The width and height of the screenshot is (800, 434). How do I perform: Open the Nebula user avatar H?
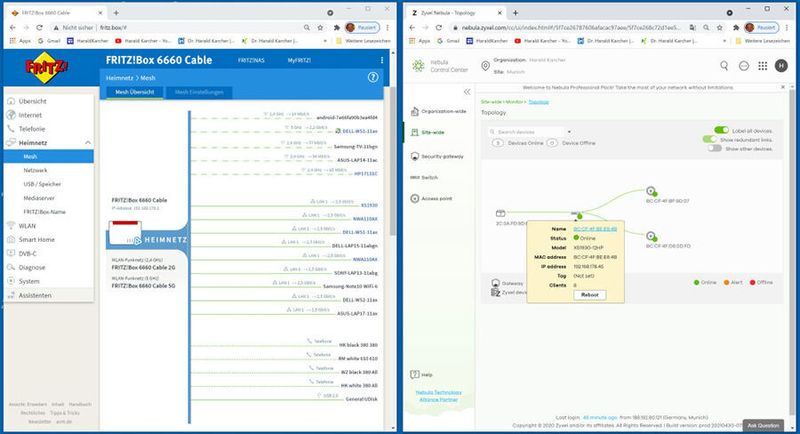click(781, 66)
